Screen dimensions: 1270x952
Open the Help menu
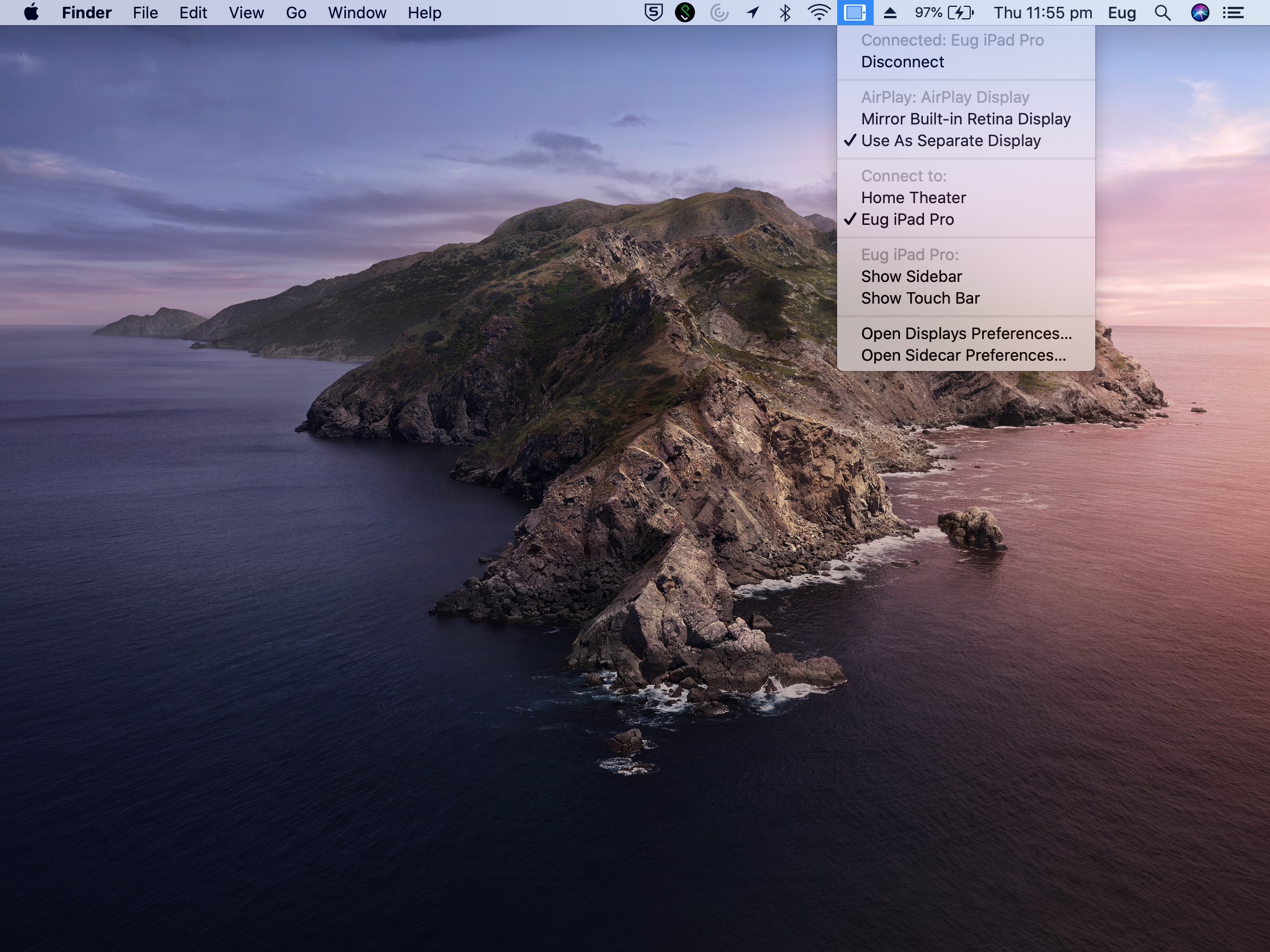424,13
